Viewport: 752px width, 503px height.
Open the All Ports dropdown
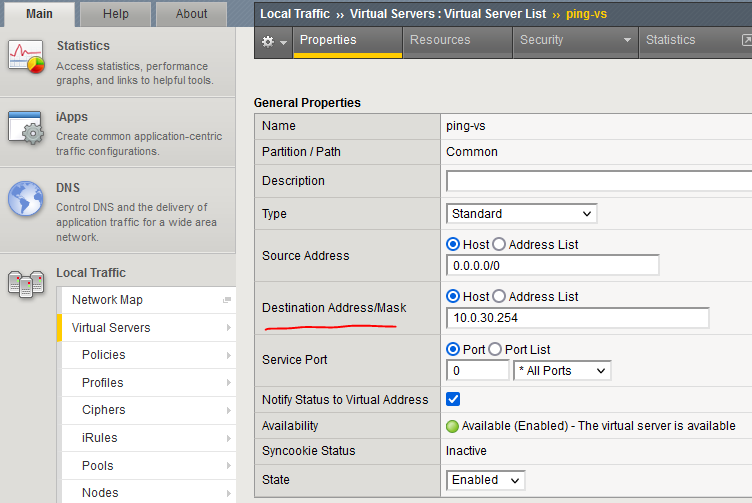point(562,371)
